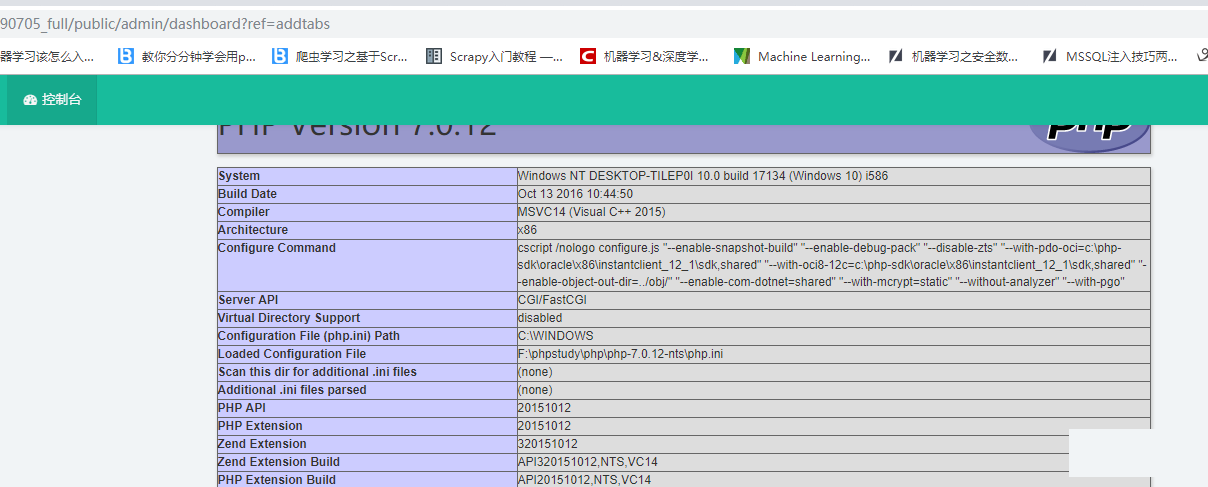This screenshot has height=487, width=1208.
Task: Click the Virtual Directory Support label
Action: pyautogui.click(x=289, y=318)
